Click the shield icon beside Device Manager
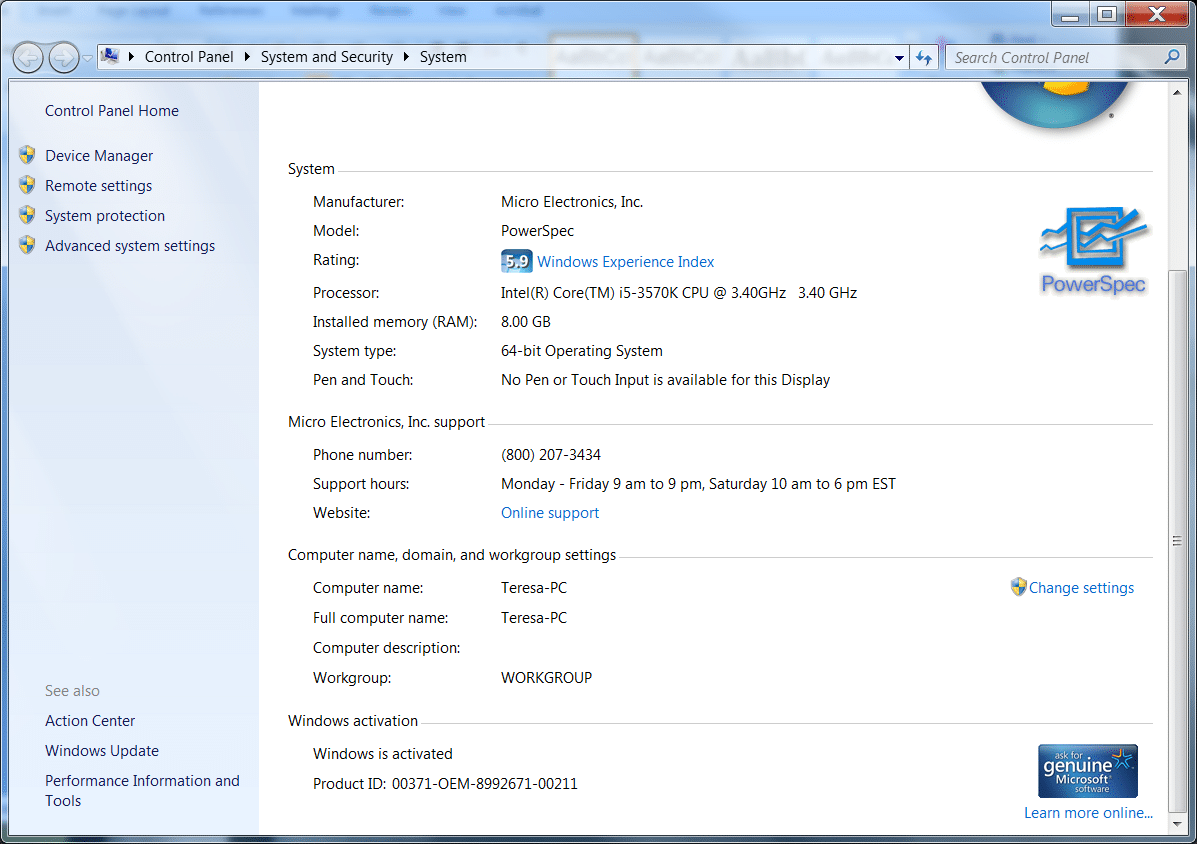Viewport: 1197px width, 844px height. (x=27, y=156)
